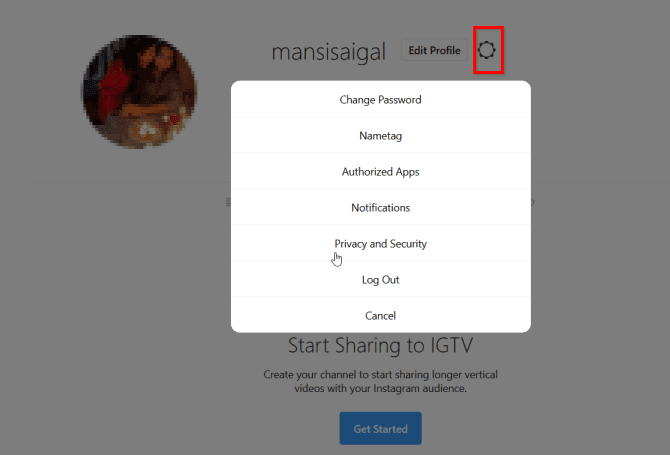Select Change Password from the settings menu
The height and width of the screenshot is (455, 670).
(x=381, y=100)
